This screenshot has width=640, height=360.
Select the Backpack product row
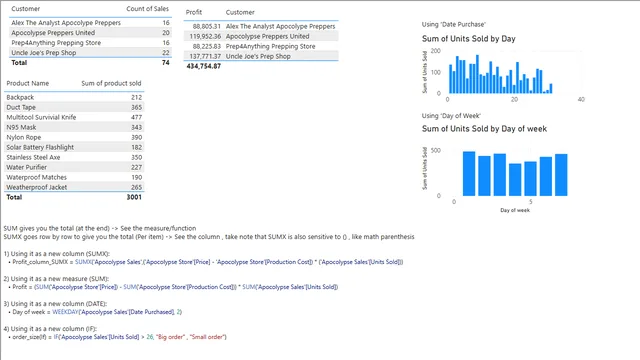[74, 97]
